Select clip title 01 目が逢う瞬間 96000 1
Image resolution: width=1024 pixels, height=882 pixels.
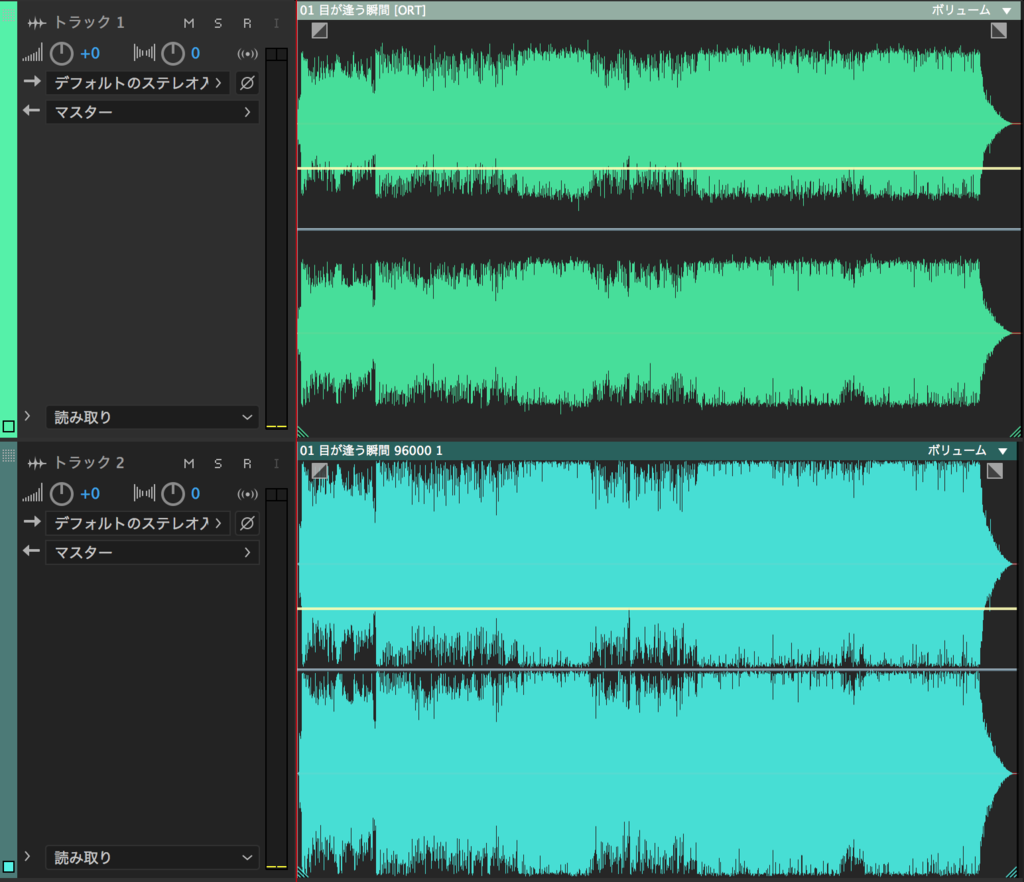click(371, 450)
